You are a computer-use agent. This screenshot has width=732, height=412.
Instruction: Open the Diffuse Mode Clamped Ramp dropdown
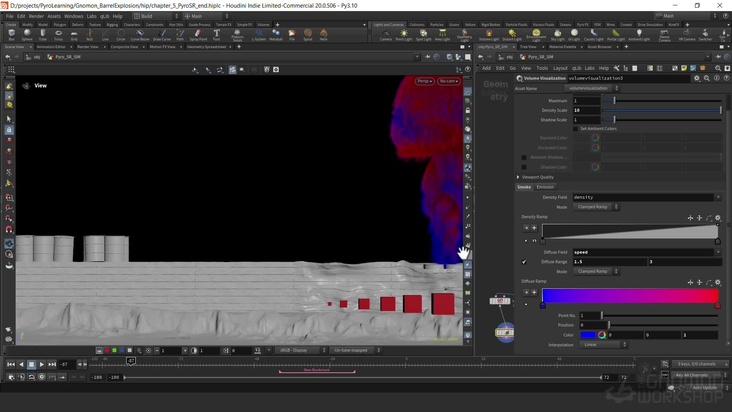595,271
